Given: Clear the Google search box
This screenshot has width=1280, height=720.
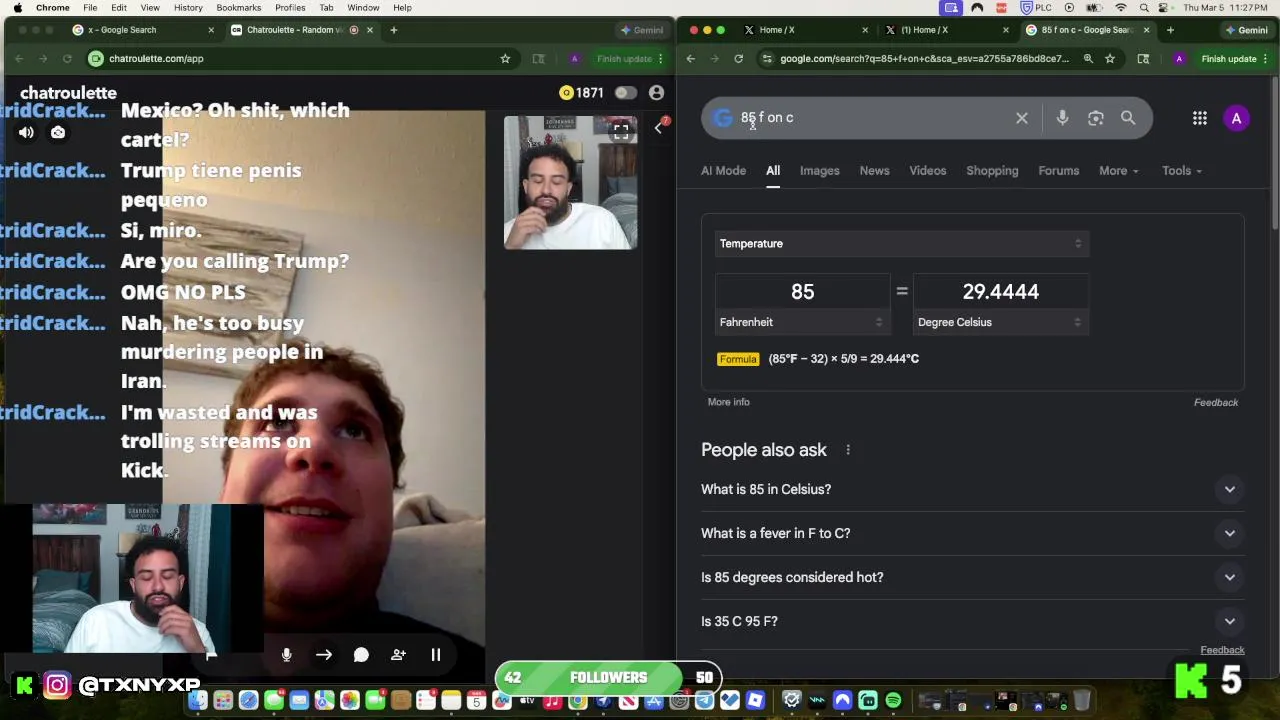Looking at the screenshot, I should pyautogui.click(x=1022, y=118).
